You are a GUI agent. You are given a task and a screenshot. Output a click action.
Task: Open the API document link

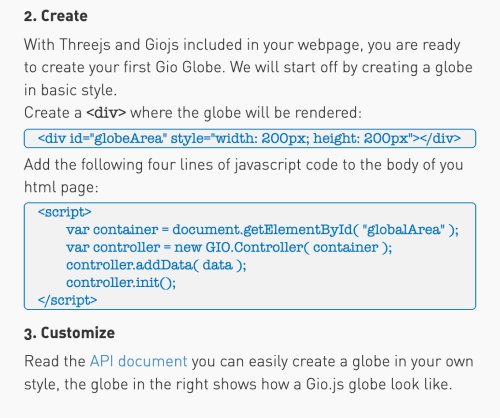[x=138, y=362]
